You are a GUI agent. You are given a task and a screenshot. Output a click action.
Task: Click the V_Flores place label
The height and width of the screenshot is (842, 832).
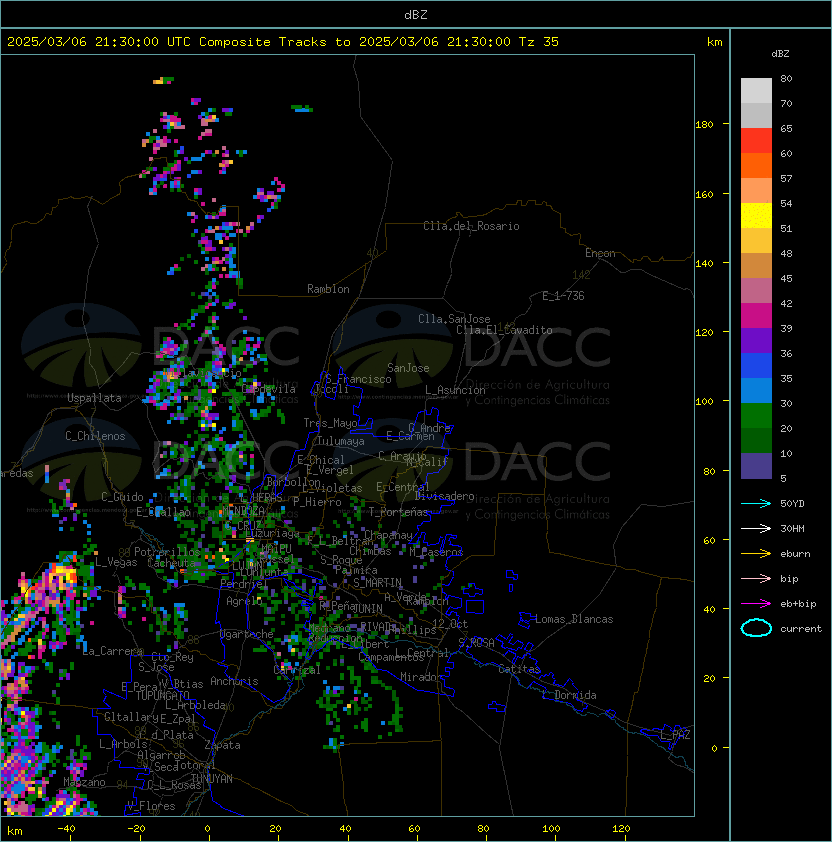coord(151,806)
